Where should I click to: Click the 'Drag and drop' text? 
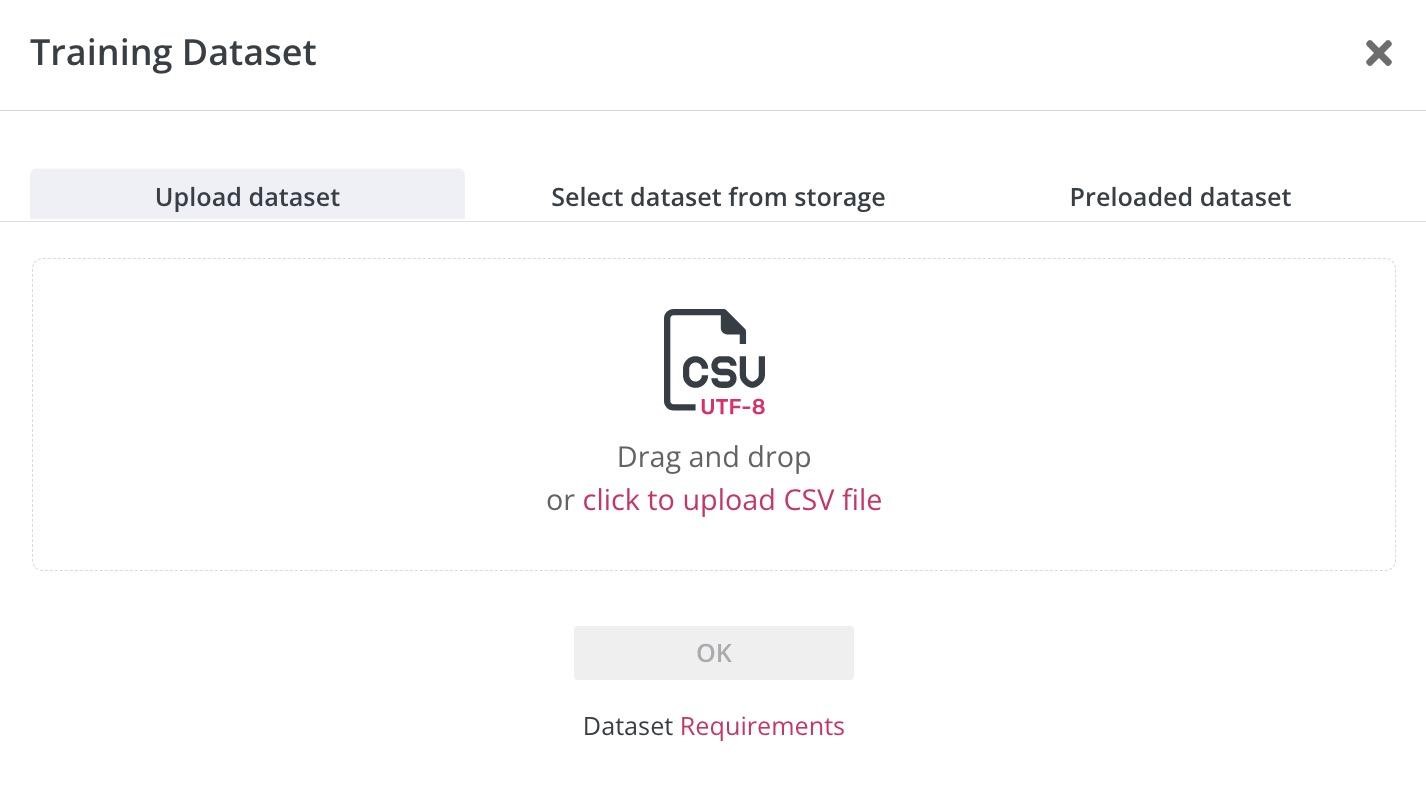point(713,457)
